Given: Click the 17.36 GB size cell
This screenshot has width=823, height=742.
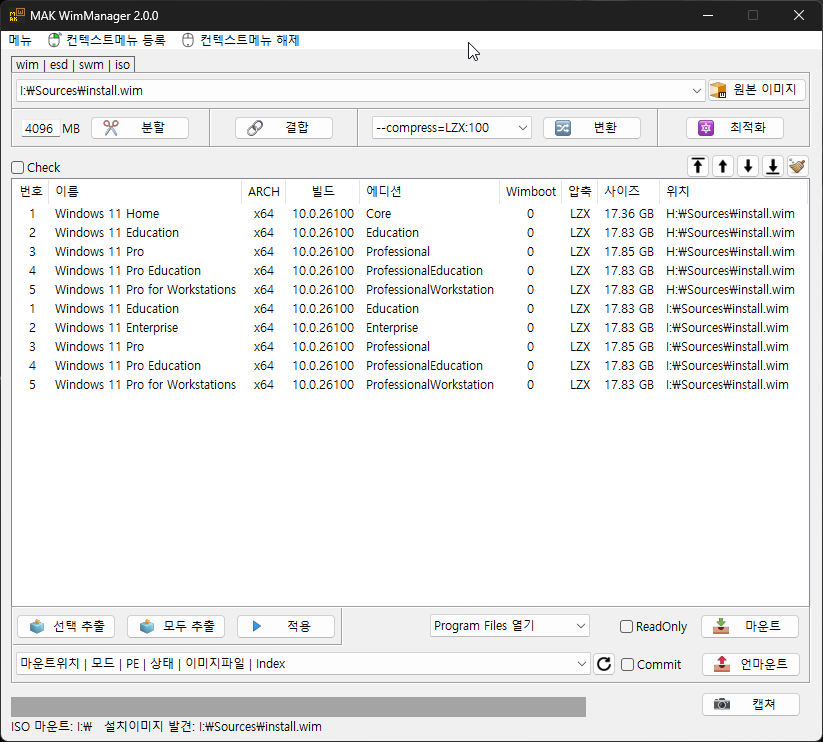Looking at the screenshot, I should (629, 214).
